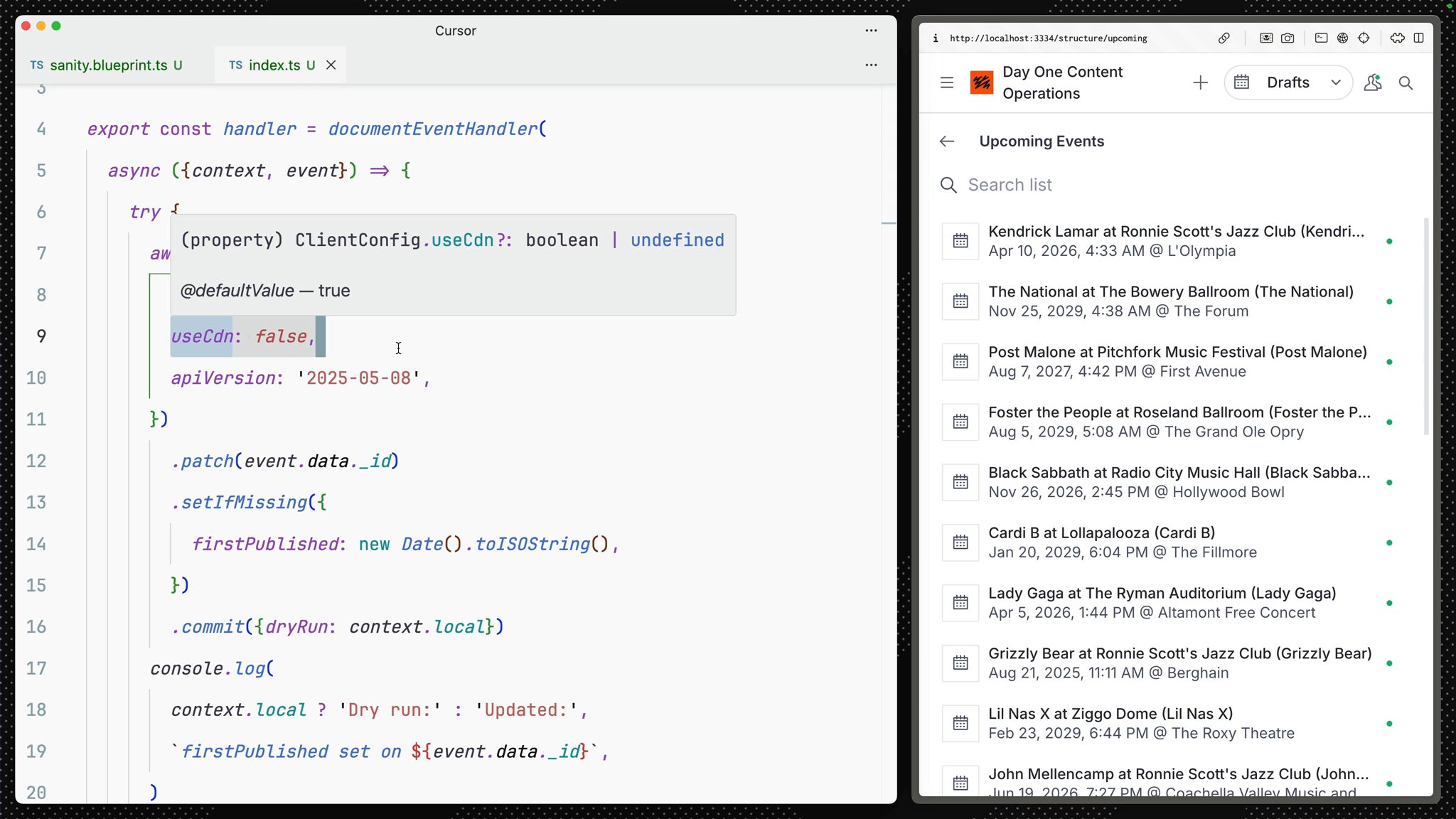Viewport: 1456px width, 819px height.
Task: Click the calendar icon of Lil Nas X event
Action: click(x=960, y=724)
